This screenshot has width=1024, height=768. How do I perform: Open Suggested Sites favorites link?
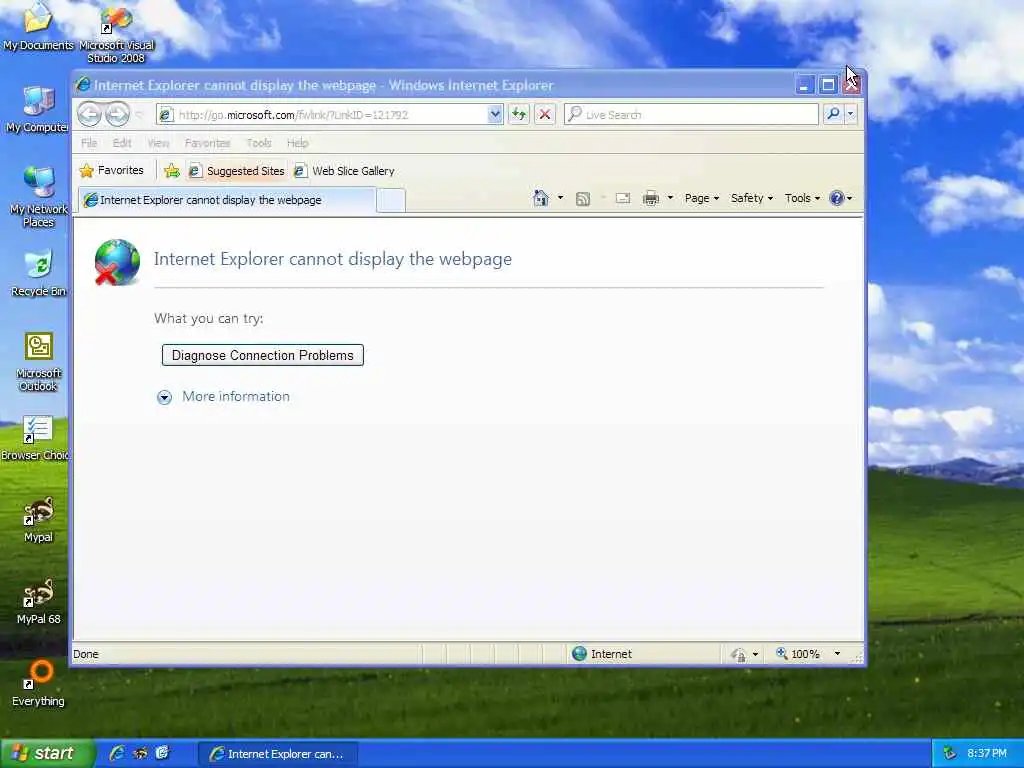point(236,170)
